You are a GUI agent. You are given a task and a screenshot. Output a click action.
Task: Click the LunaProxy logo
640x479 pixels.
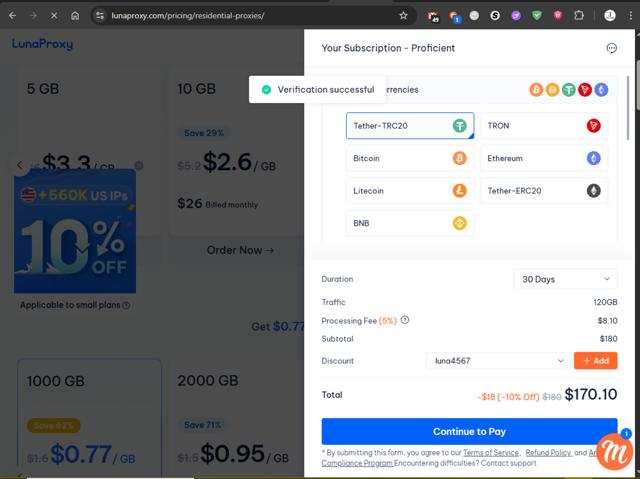tap(42, 44)
